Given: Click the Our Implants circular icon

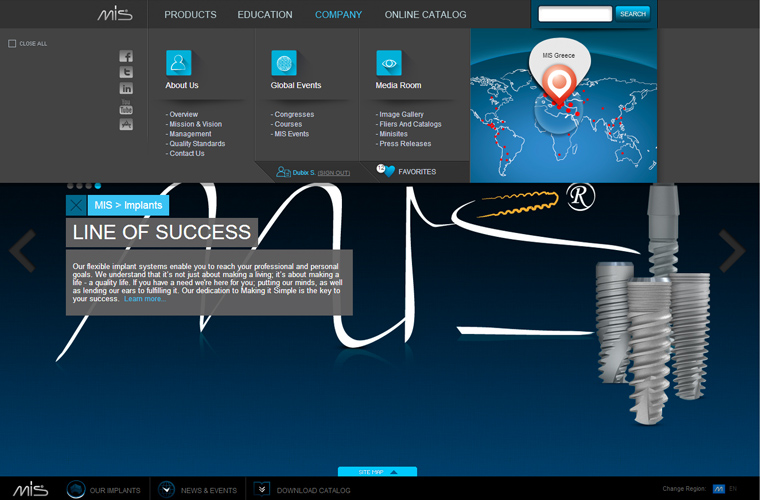Looking at the screenshot, I should [x=76, y=489].
